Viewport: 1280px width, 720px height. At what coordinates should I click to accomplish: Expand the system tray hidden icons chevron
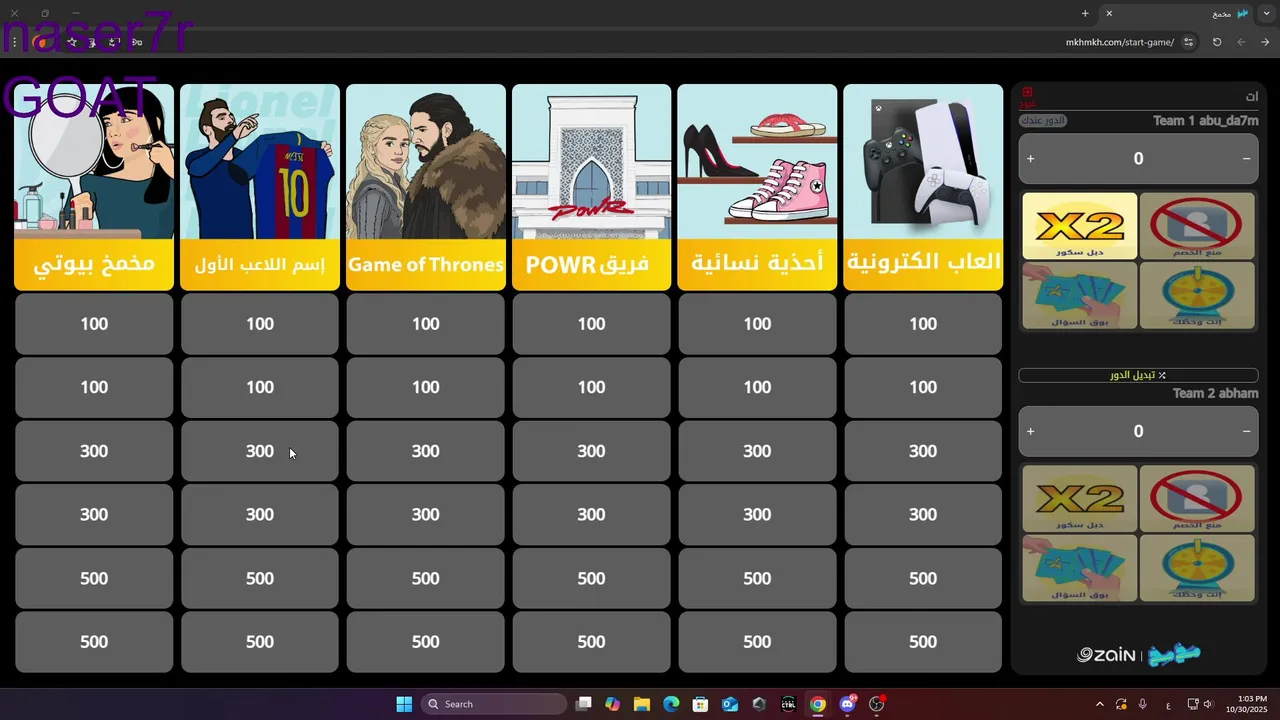tap(1100, 704)
